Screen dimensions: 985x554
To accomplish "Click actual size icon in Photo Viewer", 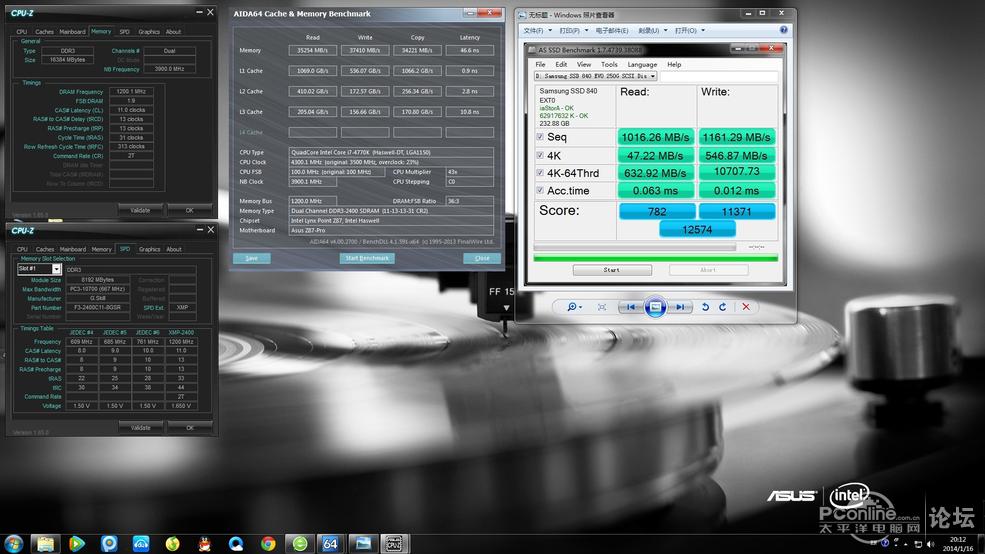I will click(x=602, y=307).
